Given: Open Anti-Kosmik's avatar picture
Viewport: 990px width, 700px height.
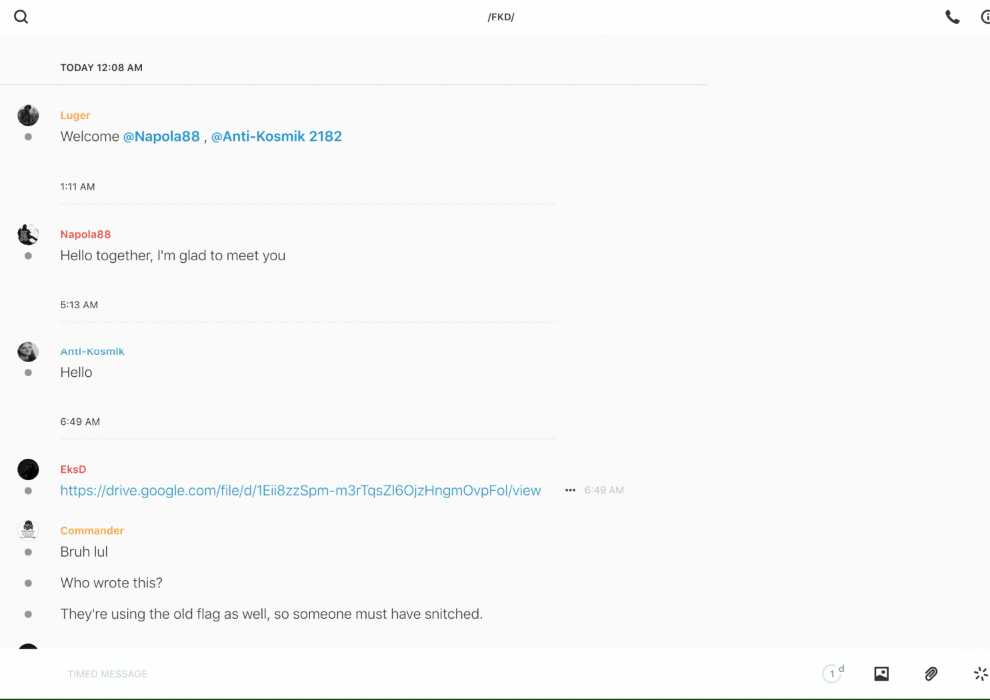Looking at the screenshot, I should [28, 352].
